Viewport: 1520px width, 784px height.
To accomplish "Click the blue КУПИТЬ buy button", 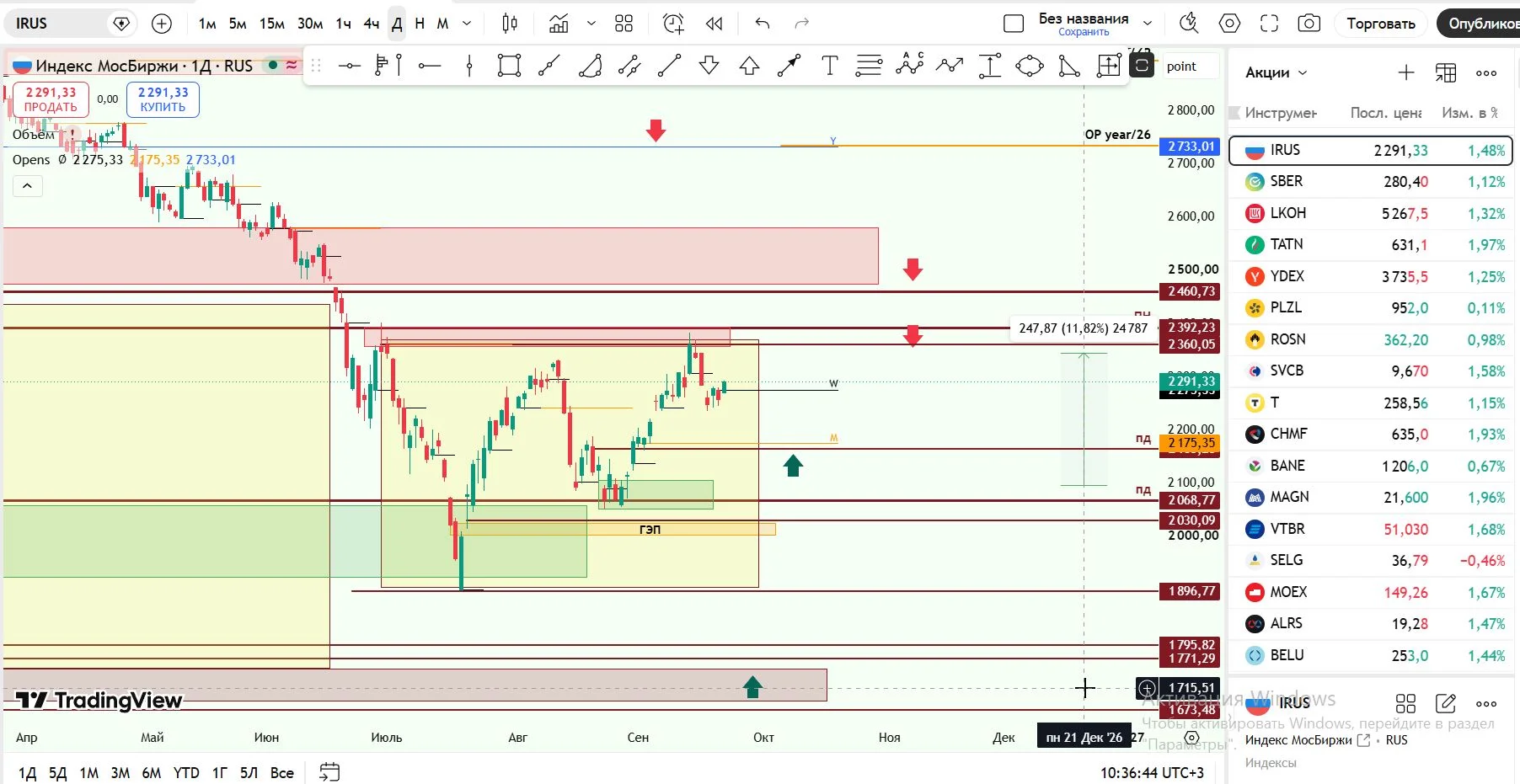I will pyautogui.click(x=163, y=99).
